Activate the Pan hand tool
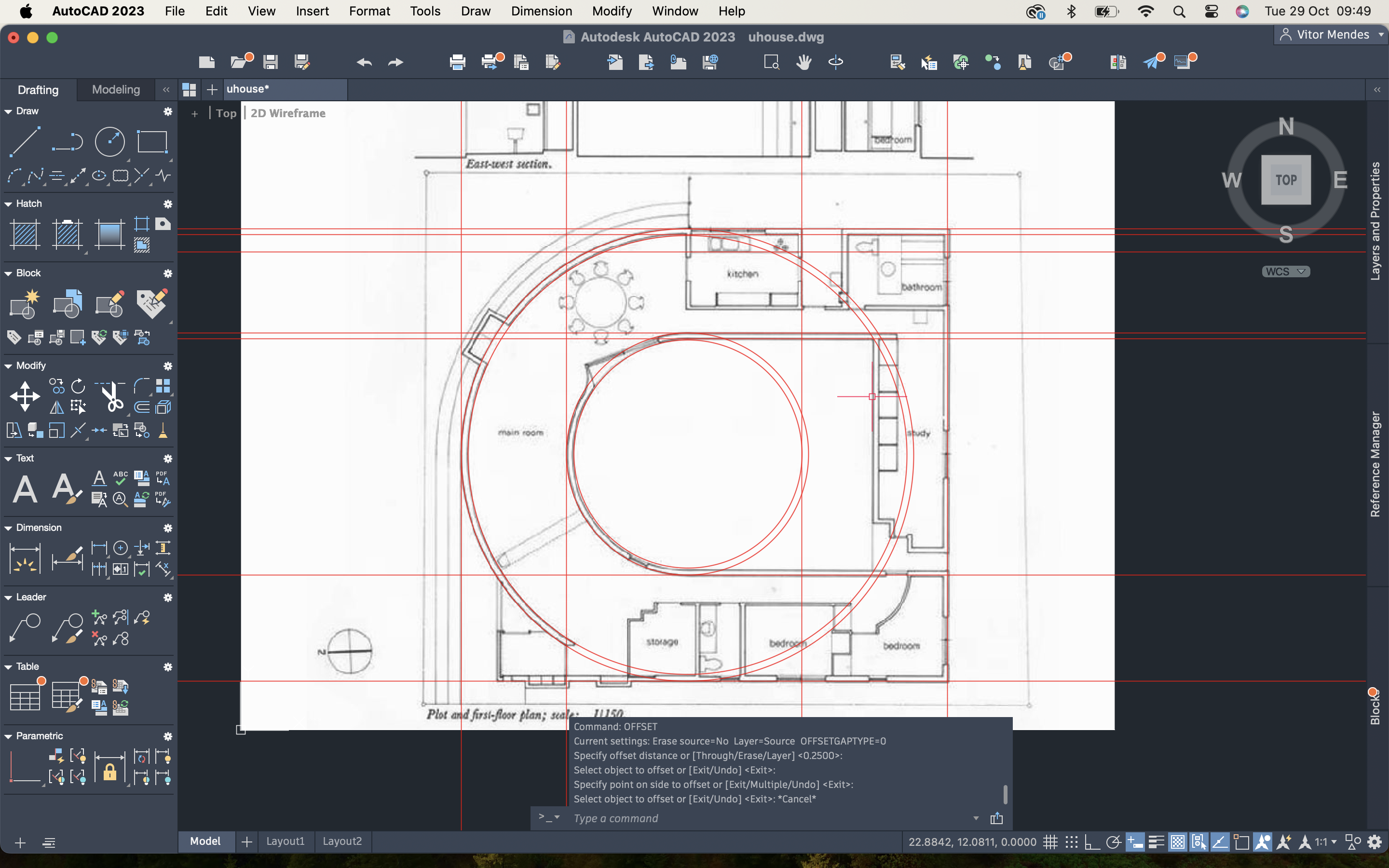This screenshot has height=868, width=1389. coord(803,62)
